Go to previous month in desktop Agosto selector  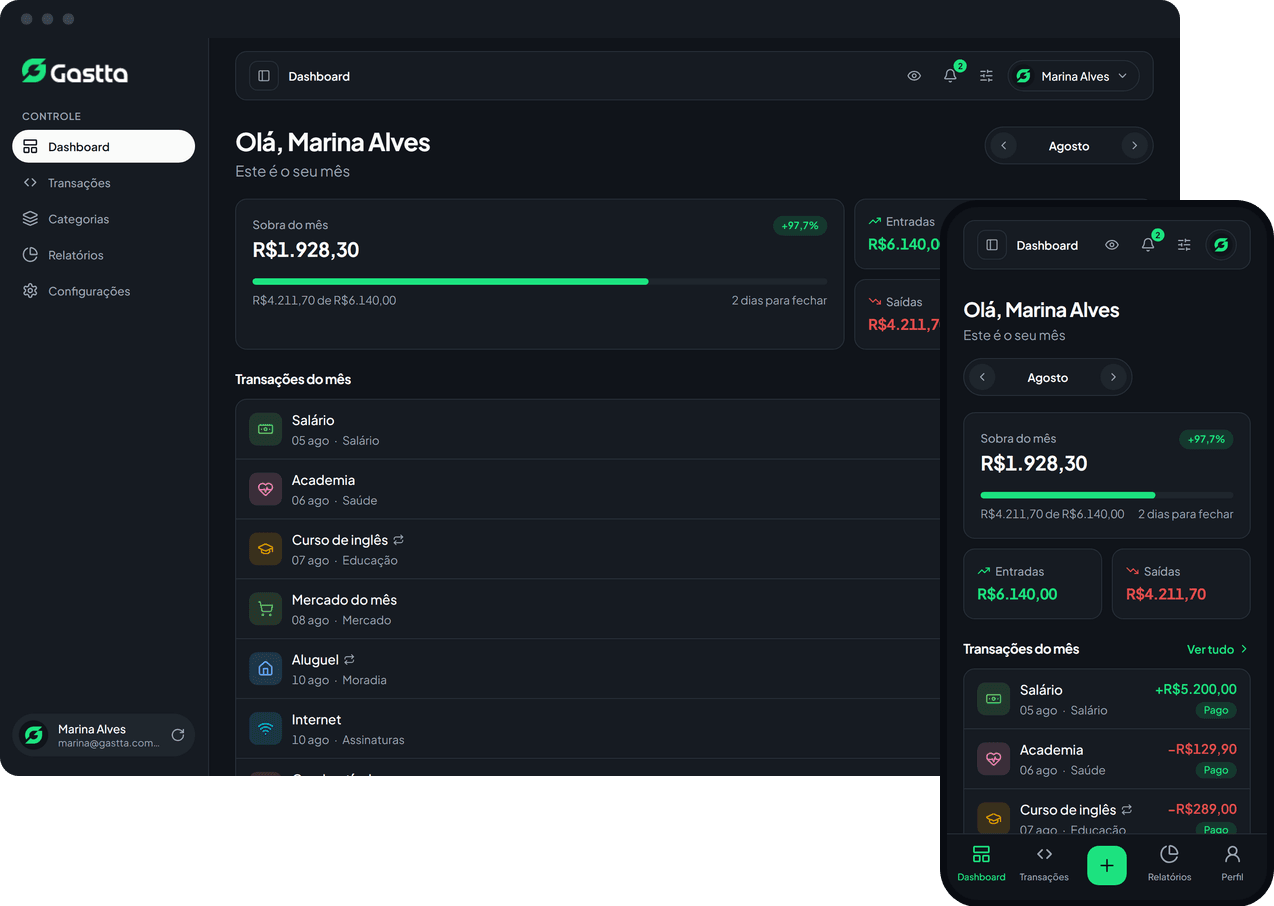click(1003, 146)
